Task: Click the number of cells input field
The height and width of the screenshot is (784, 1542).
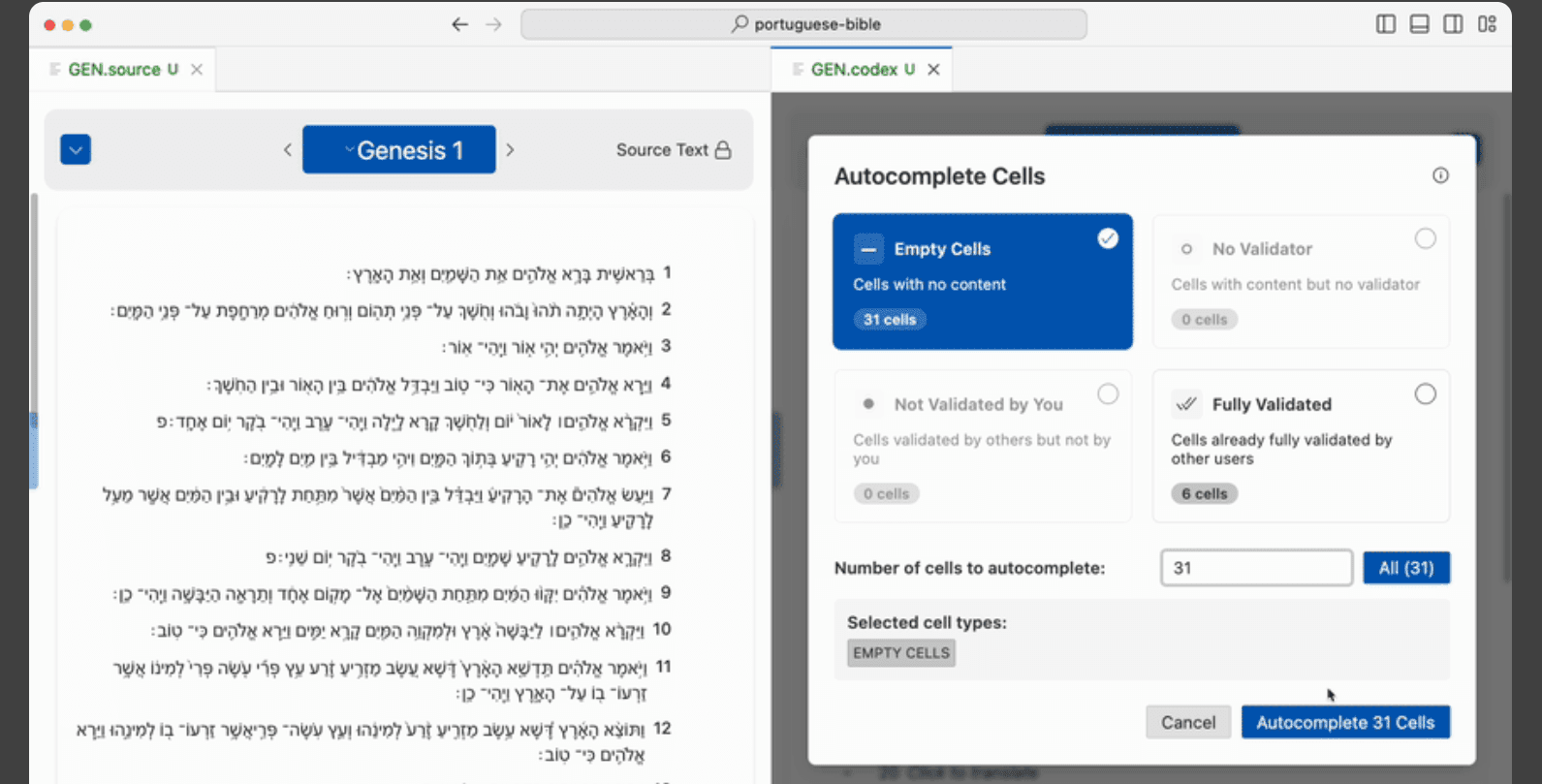Action: pos(1256,568)
